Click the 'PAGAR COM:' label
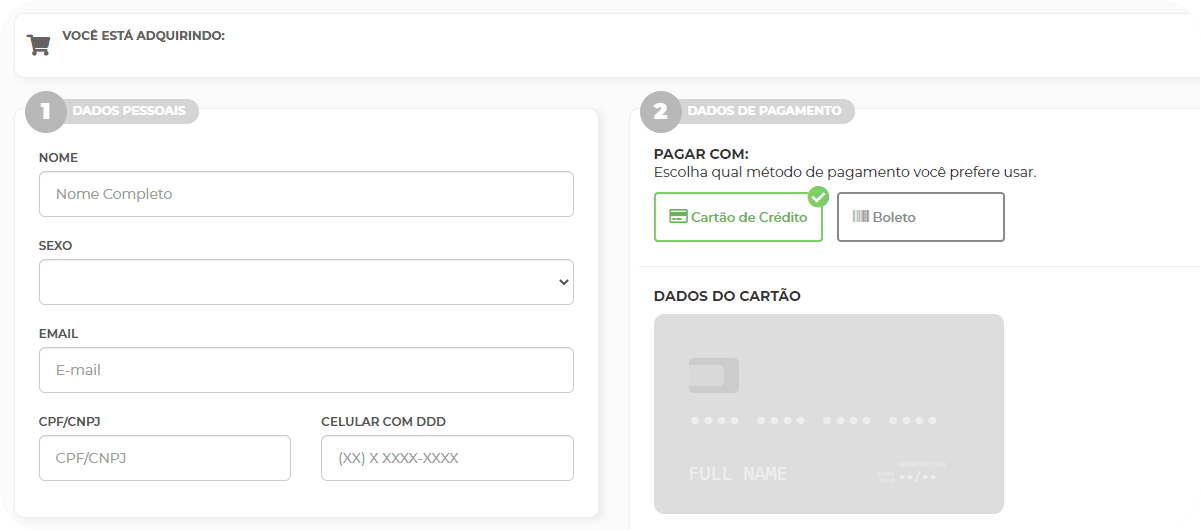The height and width of the screenshot is (531, 1201). click(701, 154)
